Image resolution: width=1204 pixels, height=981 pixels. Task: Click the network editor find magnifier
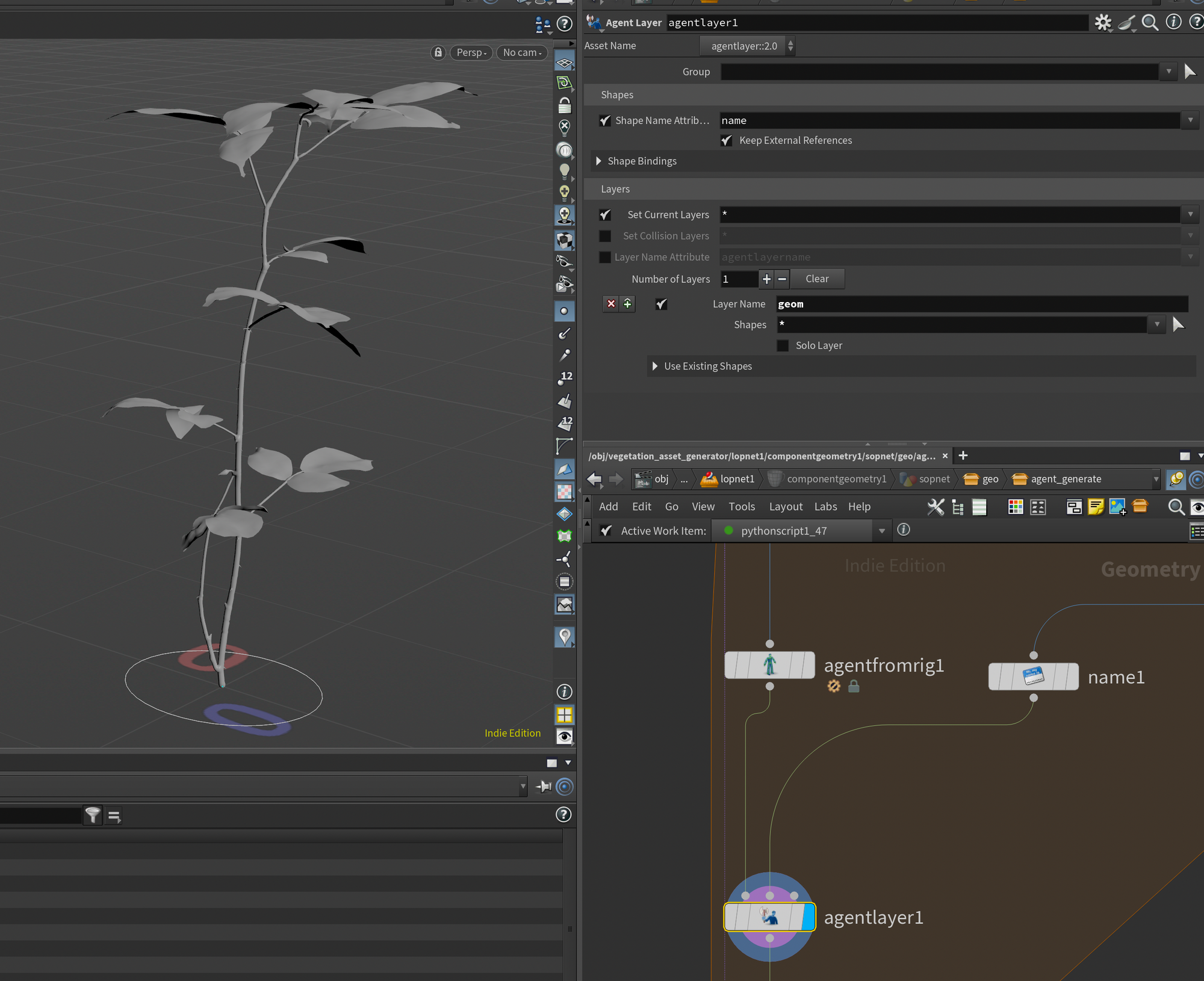[1176, 507]
